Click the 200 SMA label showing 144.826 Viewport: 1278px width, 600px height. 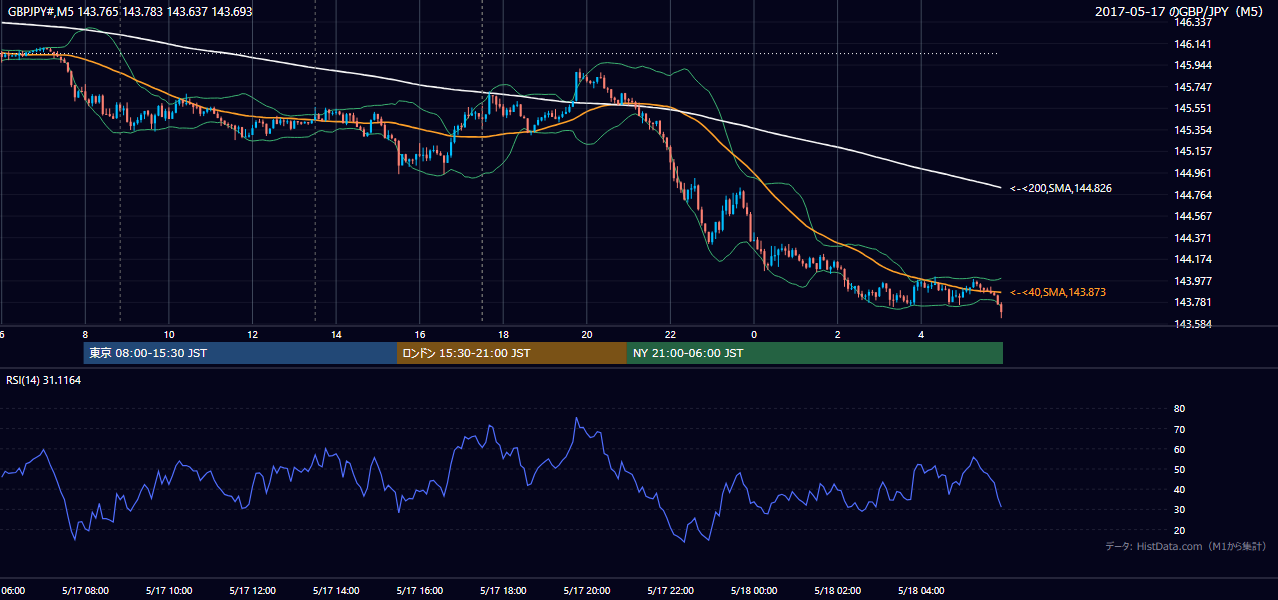point(1061,188)
